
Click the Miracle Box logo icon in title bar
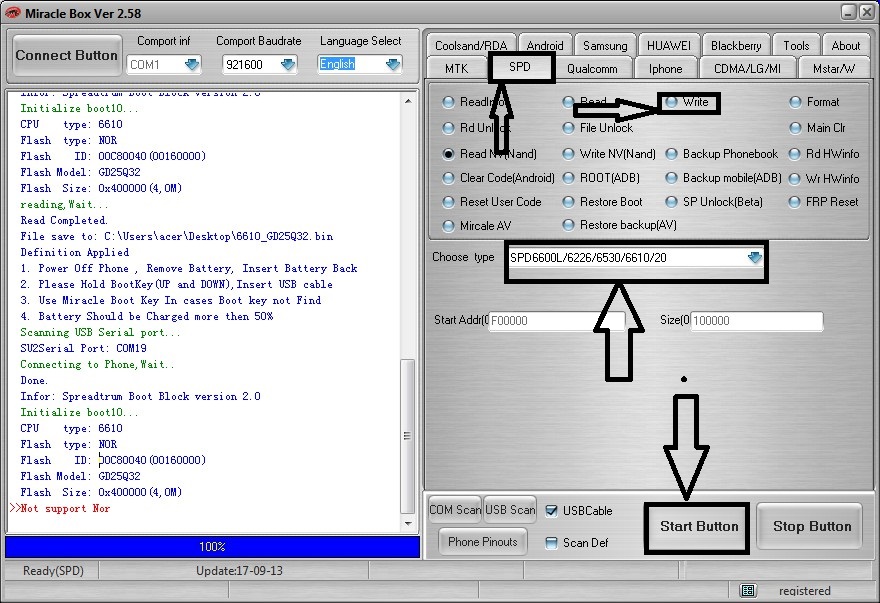13,11
